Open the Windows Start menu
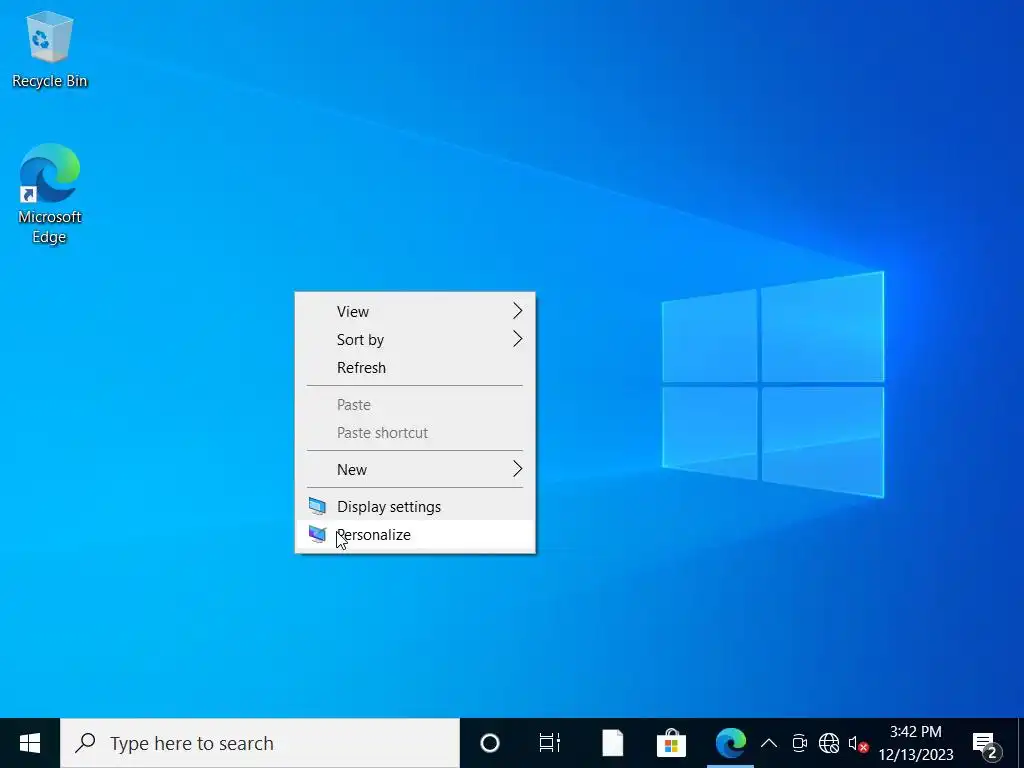The width and height of the screenshot is (1024, 768). point(30,743)
